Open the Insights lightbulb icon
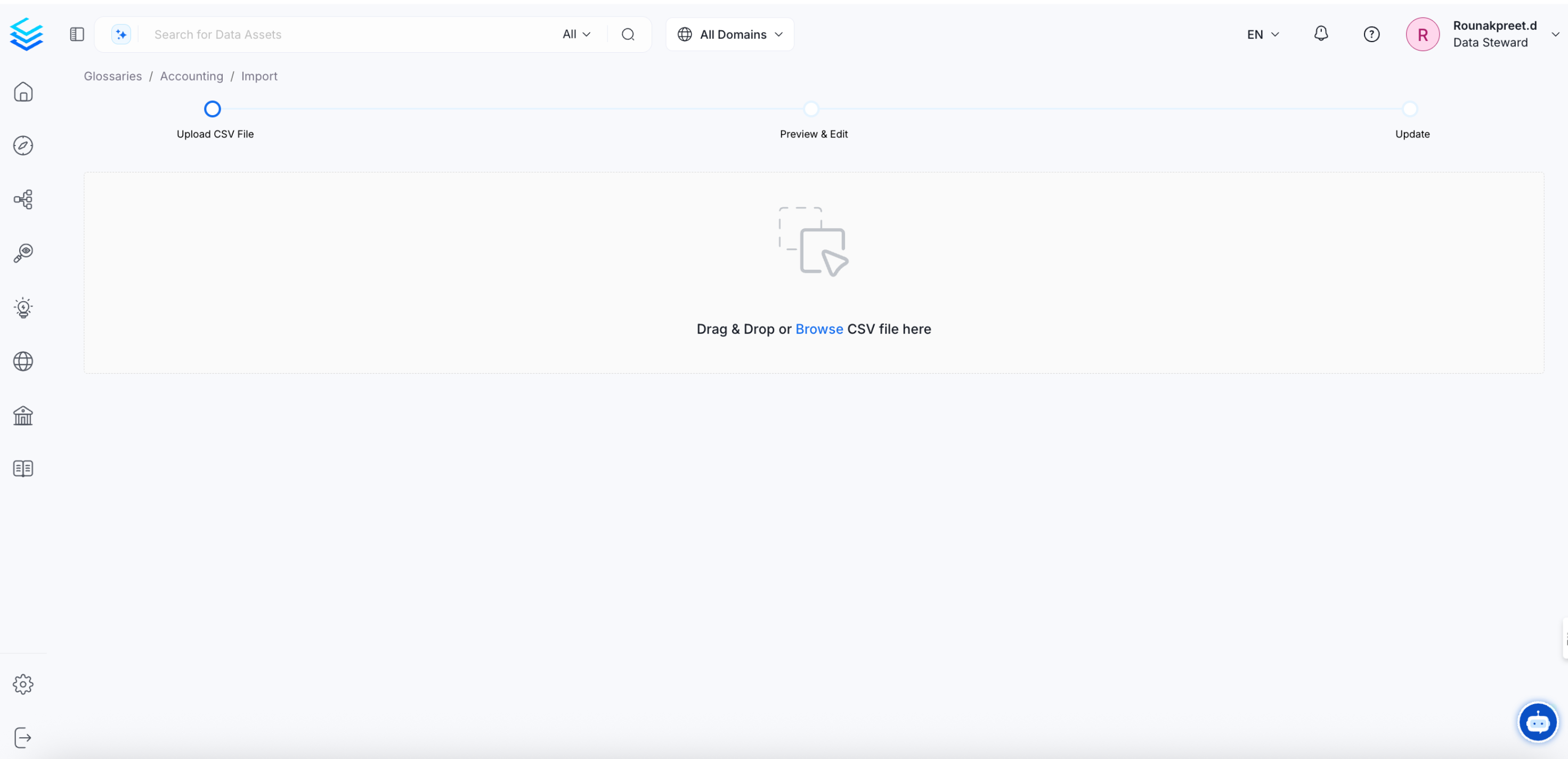 click(x=23, y=308)
